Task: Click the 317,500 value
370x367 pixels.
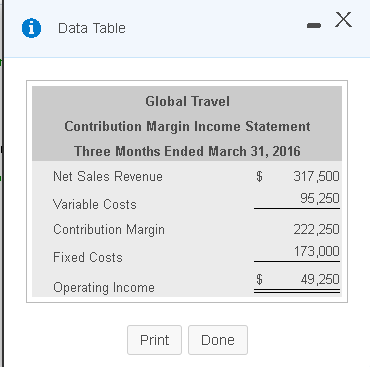Action: click(316, 176)
